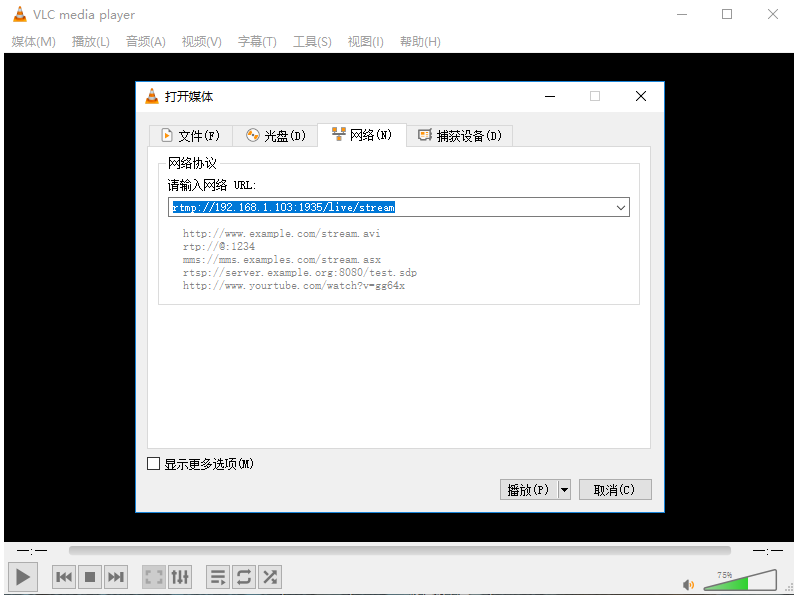Click the main Play button in VLC controls
This screenshot has width=794, height=595.
tap(23, 576)
